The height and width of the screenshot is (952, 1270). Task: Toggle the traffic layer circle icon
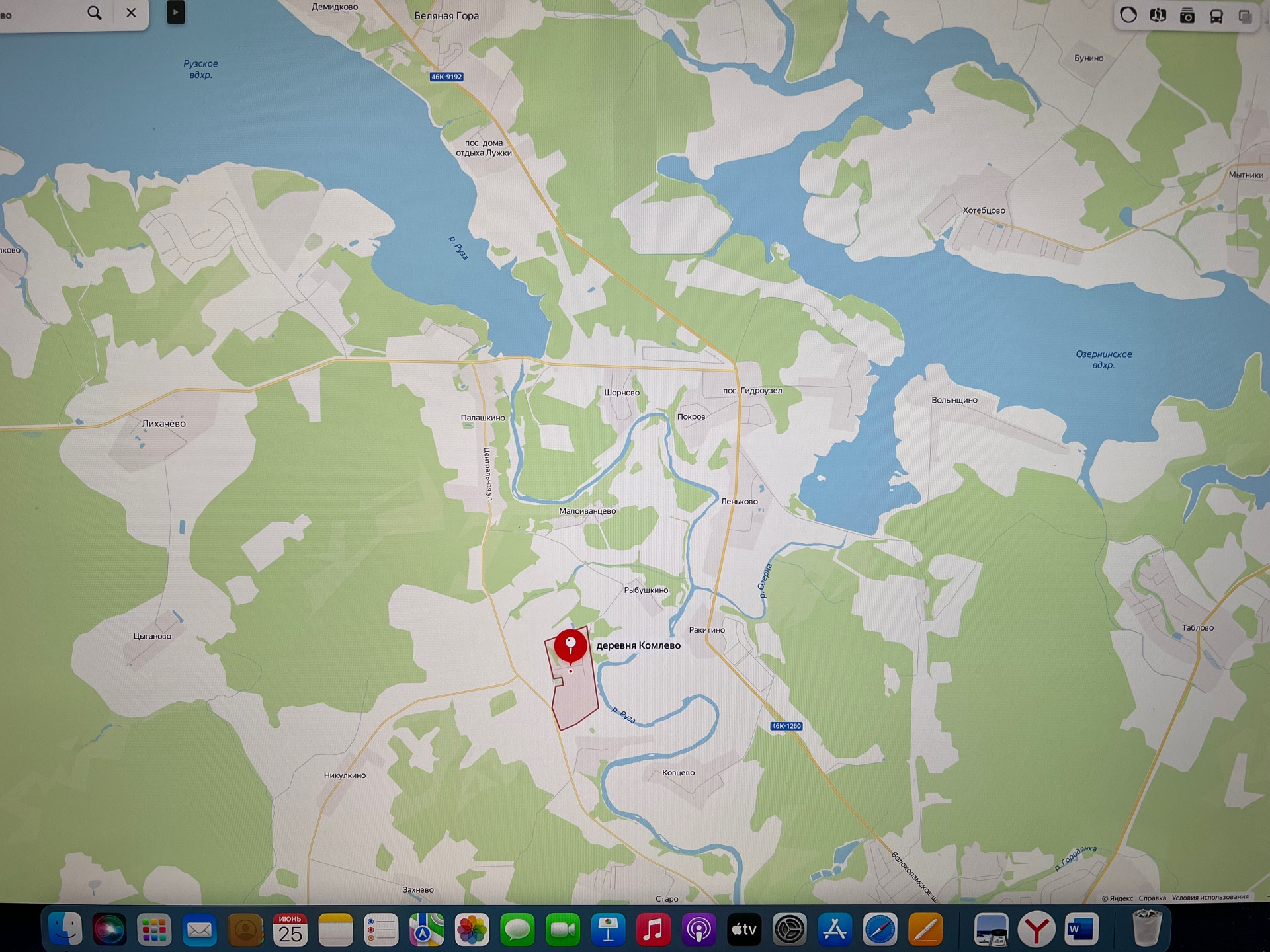tap(1128, 15)
